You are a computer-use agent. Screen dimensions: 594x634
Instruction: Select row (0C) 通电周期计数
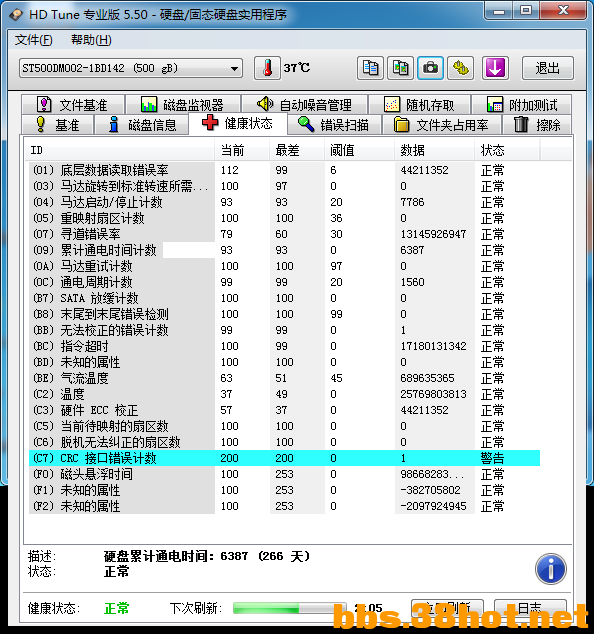[284, 282]
